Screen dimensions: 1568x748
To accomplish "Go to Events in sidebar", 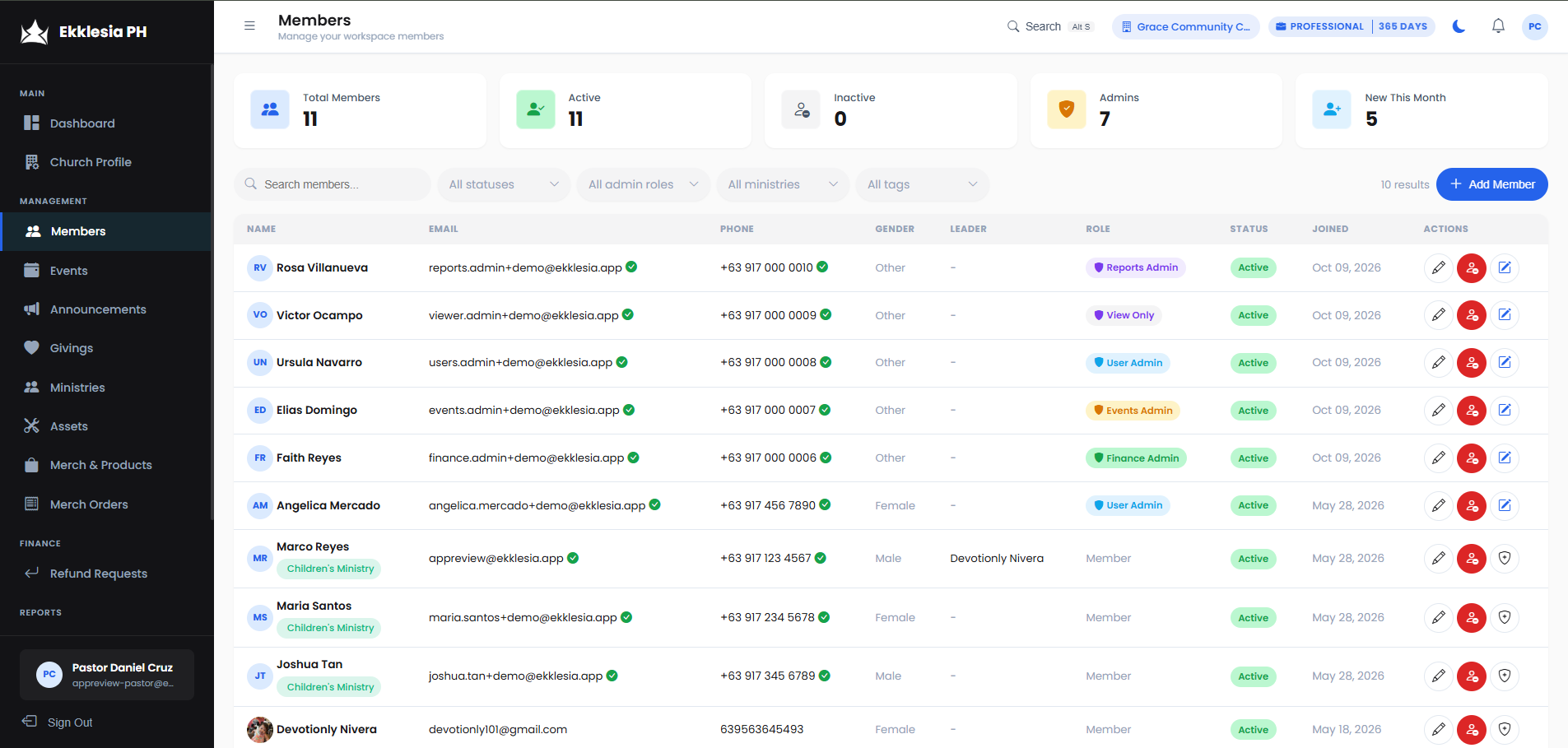I will [x=107, y=271].
